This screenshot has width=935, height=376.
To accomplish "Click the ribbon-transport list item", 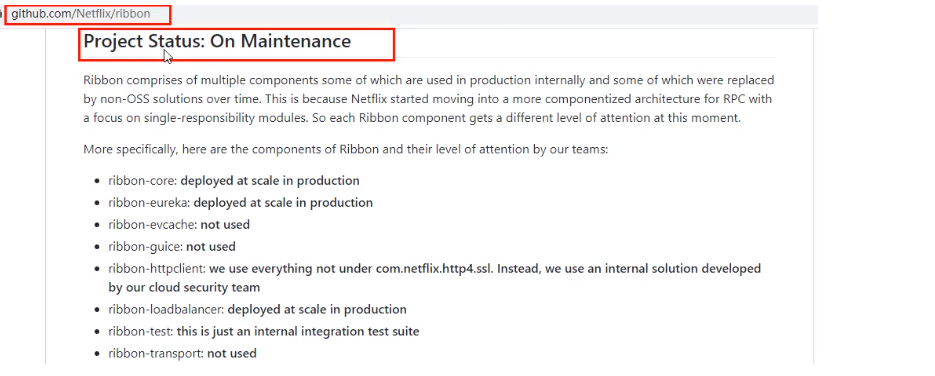I will pyautogui.click(x=182, y=353).
